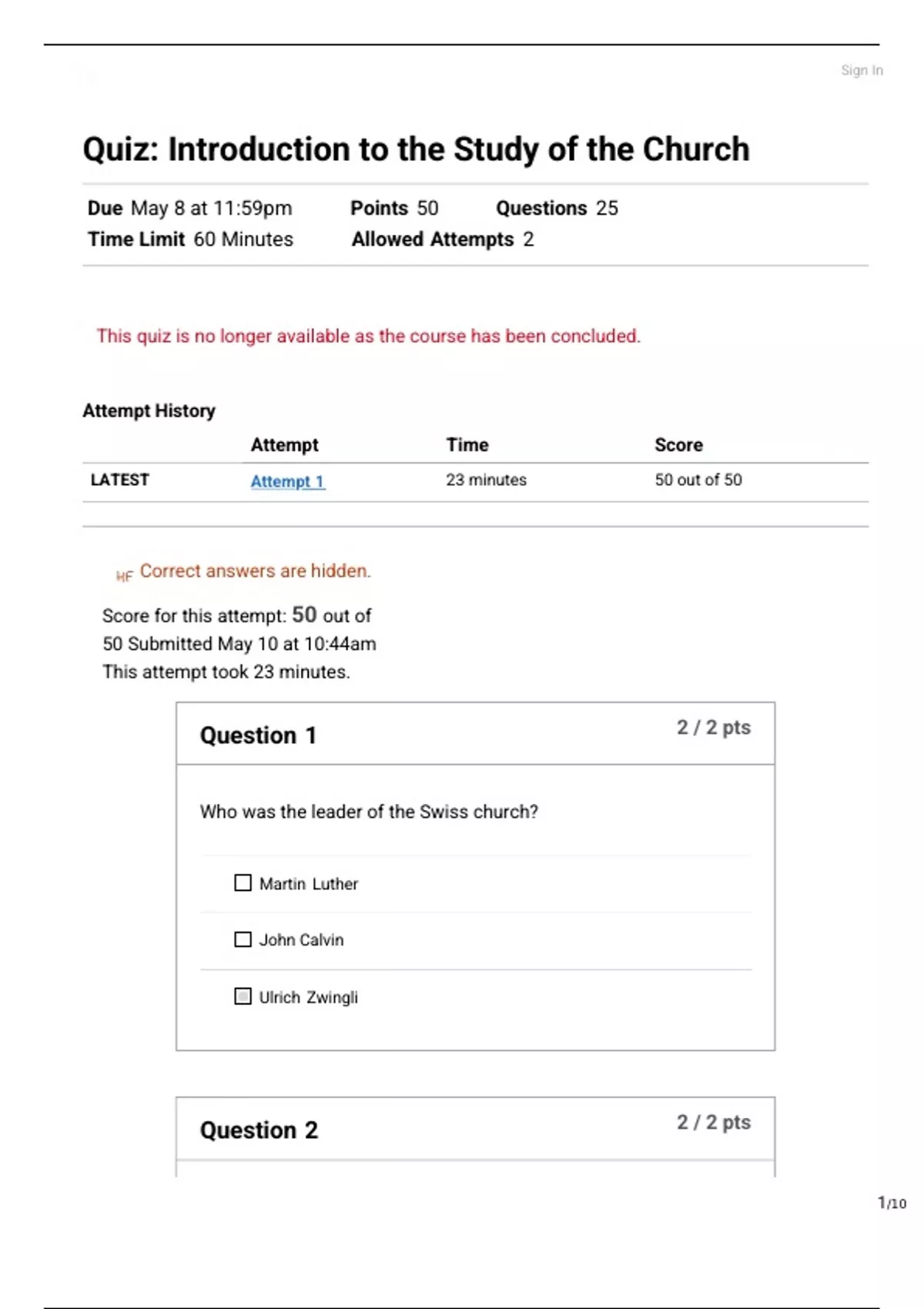Click the 50 out of 50 score cell
The height and width of the screenshot is (1309, 924).
698,480
